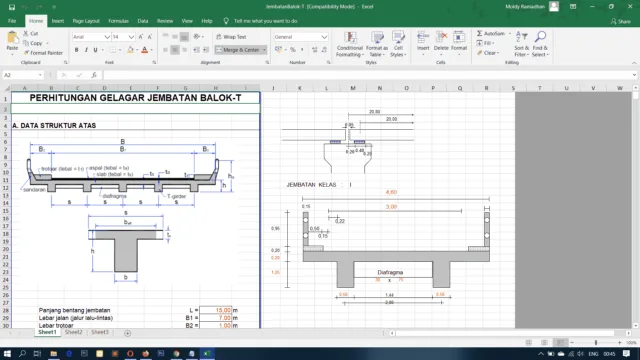Toggle Underline formatting
The height and width of the screenshot is (360, 640).
pos(96,50)
